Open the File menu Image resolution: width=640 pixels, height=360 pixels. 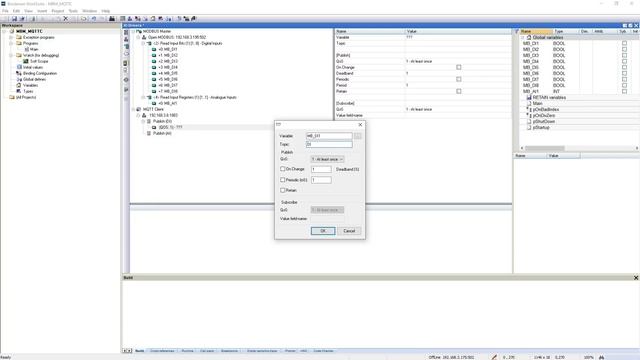[5, 11]
